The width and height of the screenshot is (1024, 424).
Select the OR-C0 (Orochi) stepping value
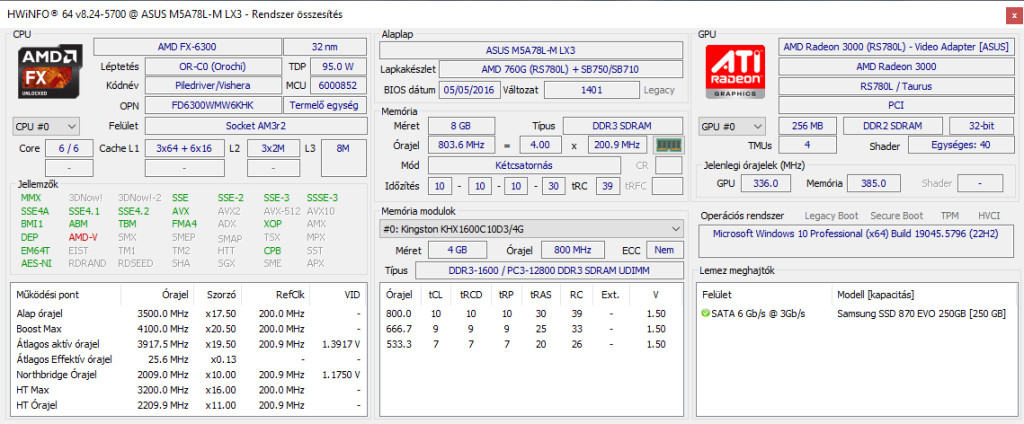[x=213, y=66]
